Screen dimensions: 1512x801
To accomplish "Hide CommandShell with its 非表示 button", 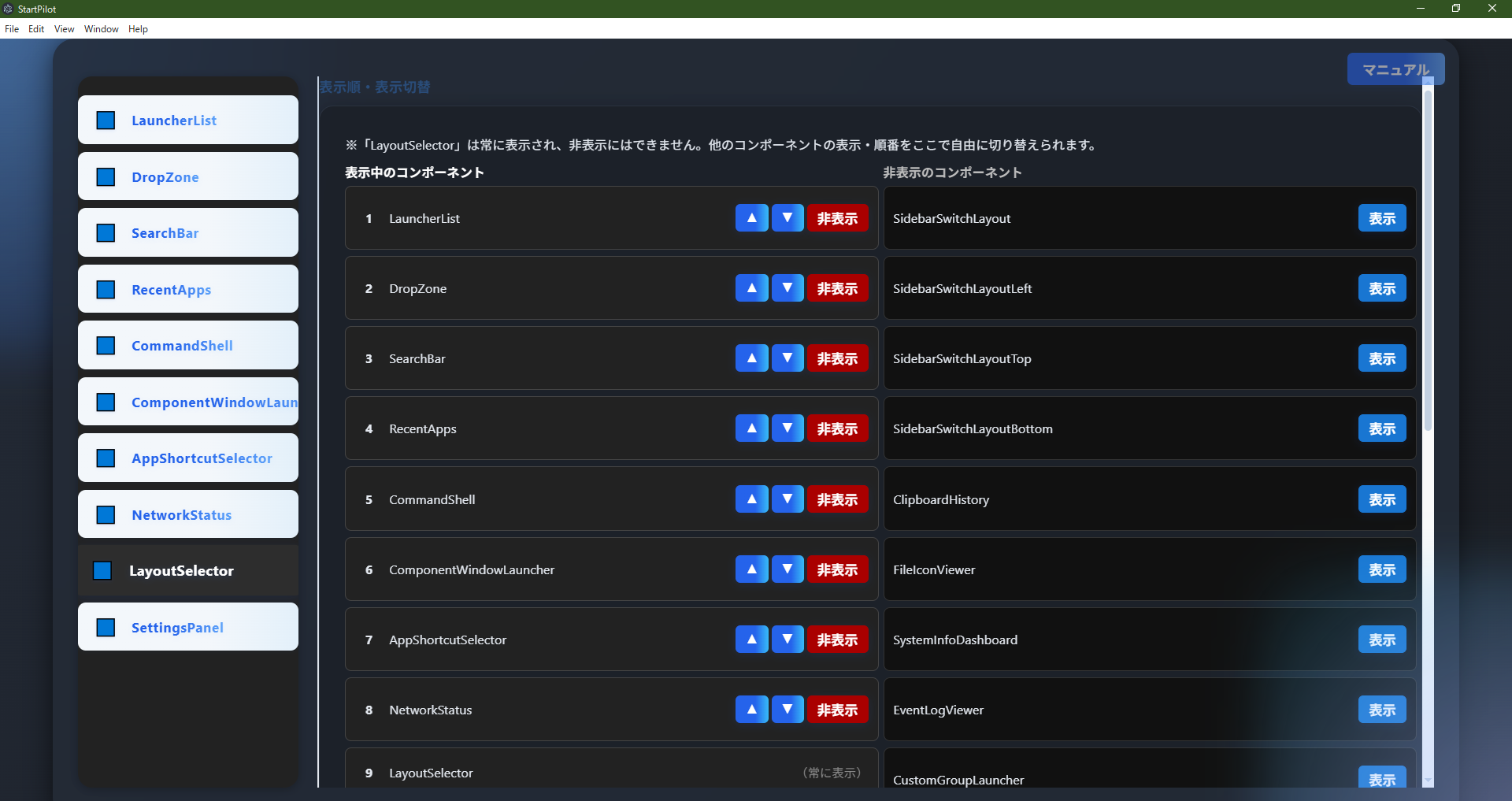I will pyautogui.click(x=837, y=499).
